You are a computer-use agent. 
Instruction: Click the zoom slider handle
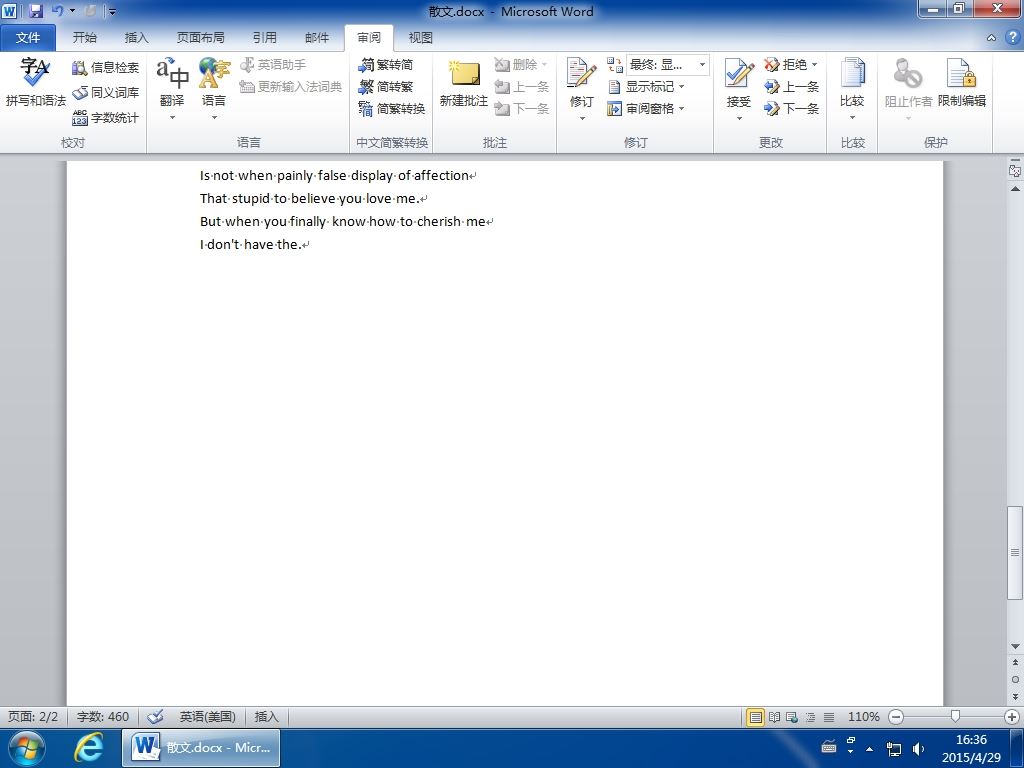click(955, 717)
